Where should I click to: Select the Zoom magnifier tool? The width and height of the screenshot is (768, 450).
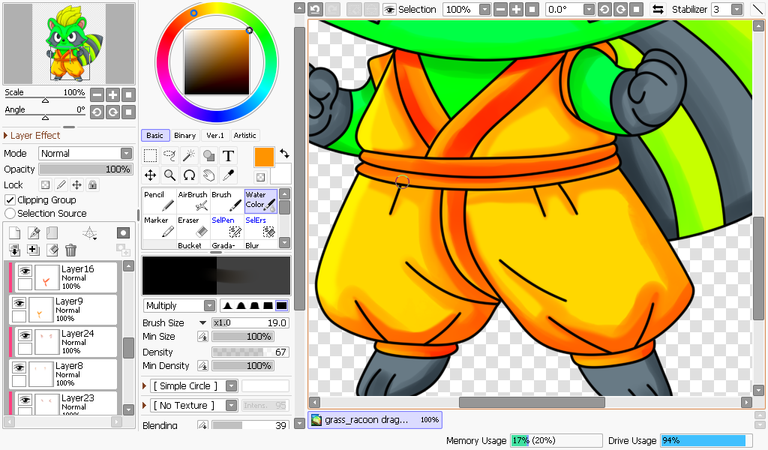coord(169,175)
